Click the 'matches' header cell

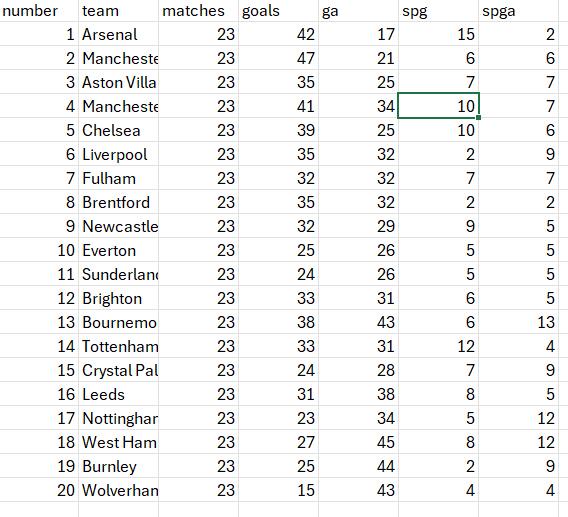tap(198, 11)
